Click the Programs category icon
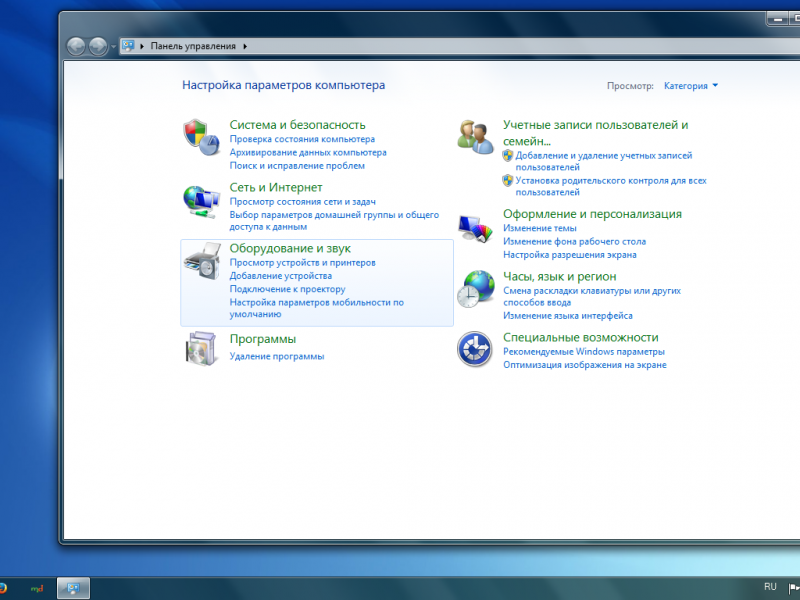 [201, 348]
